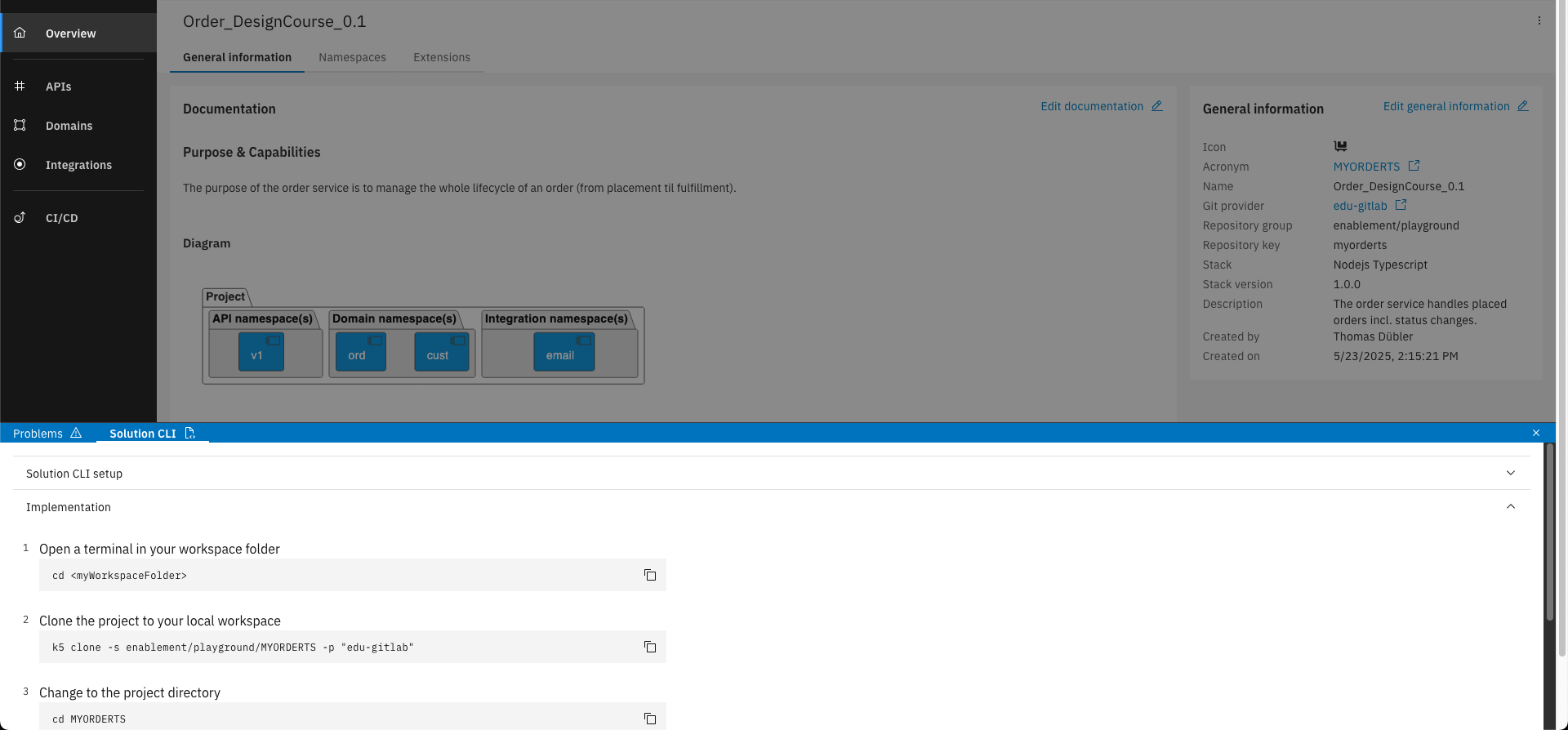Viewport: 1568px width, 730px height.
Task: Open CI/CD in the sidebar
Action: click(62, 218)
